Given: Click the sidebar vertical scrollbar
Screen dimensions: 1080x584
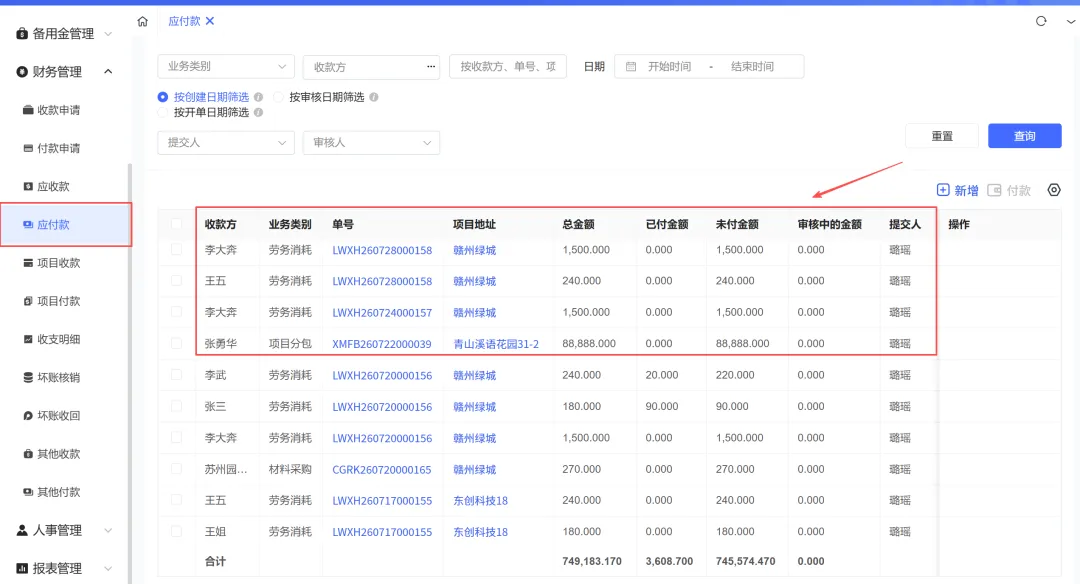Looking at the screenshot, I should (x=129, y=372).
